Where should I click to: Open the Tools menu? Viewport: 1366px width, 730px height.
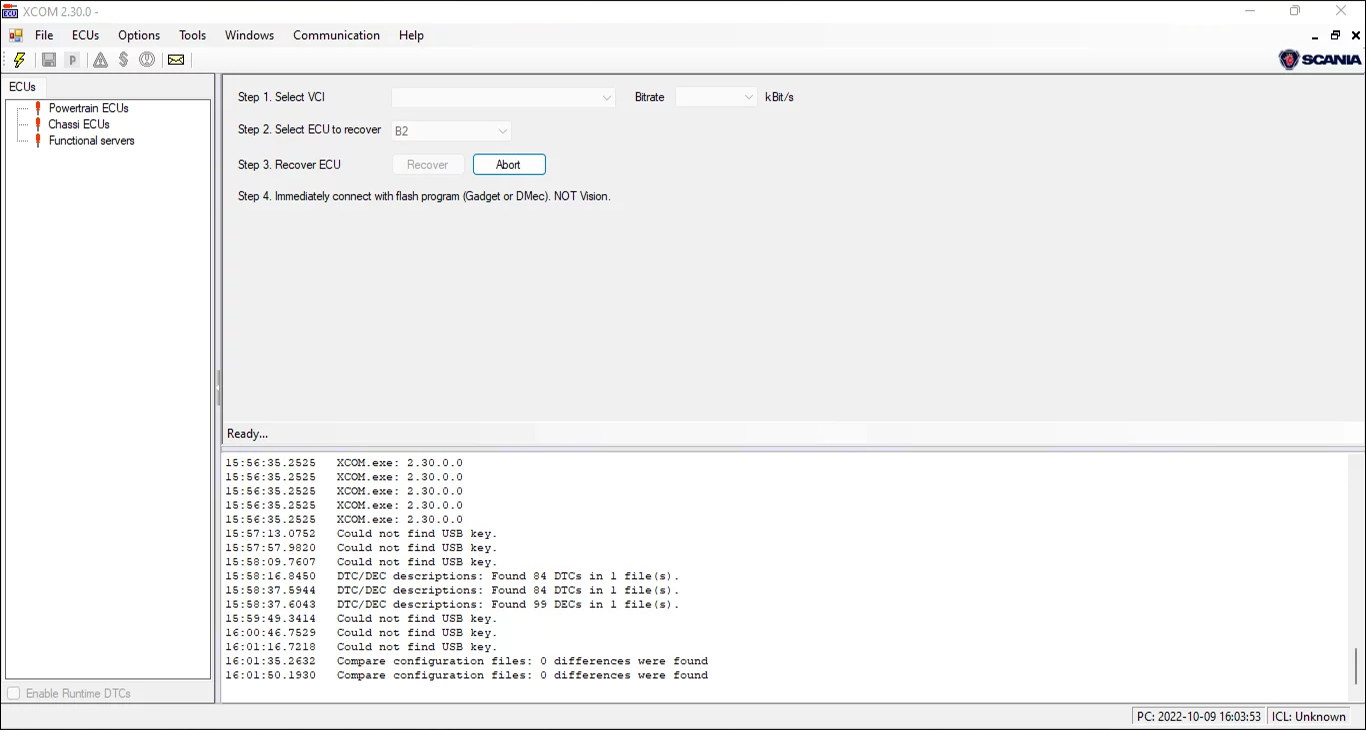[x=193, y=35]
